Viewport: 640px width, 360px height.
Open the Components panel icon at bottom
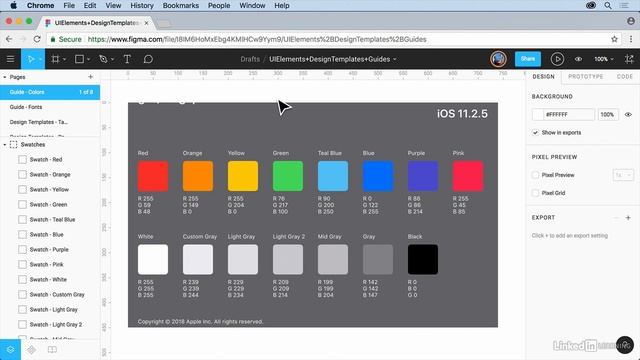(31, 350)
